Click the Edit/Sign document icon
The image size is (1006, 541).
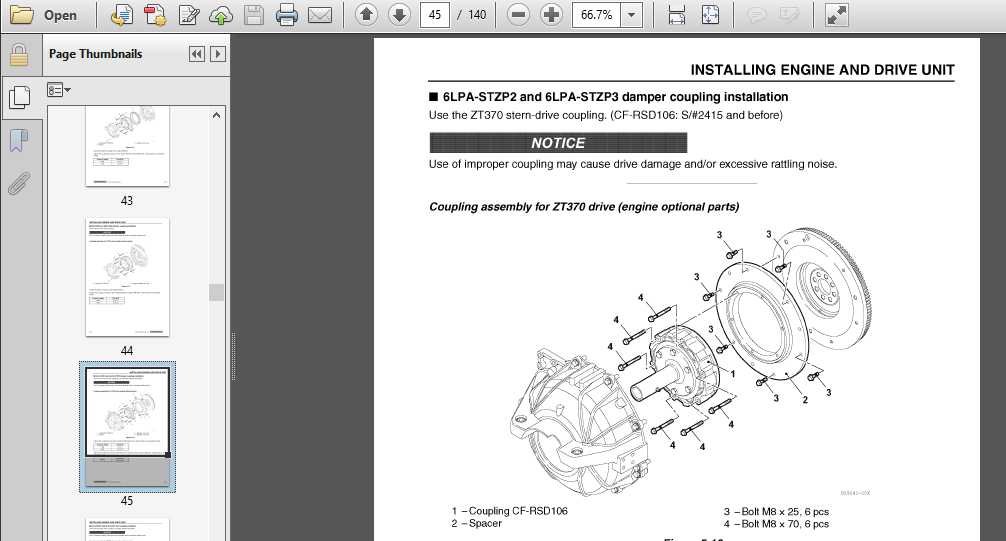click(x=189, y=15)
